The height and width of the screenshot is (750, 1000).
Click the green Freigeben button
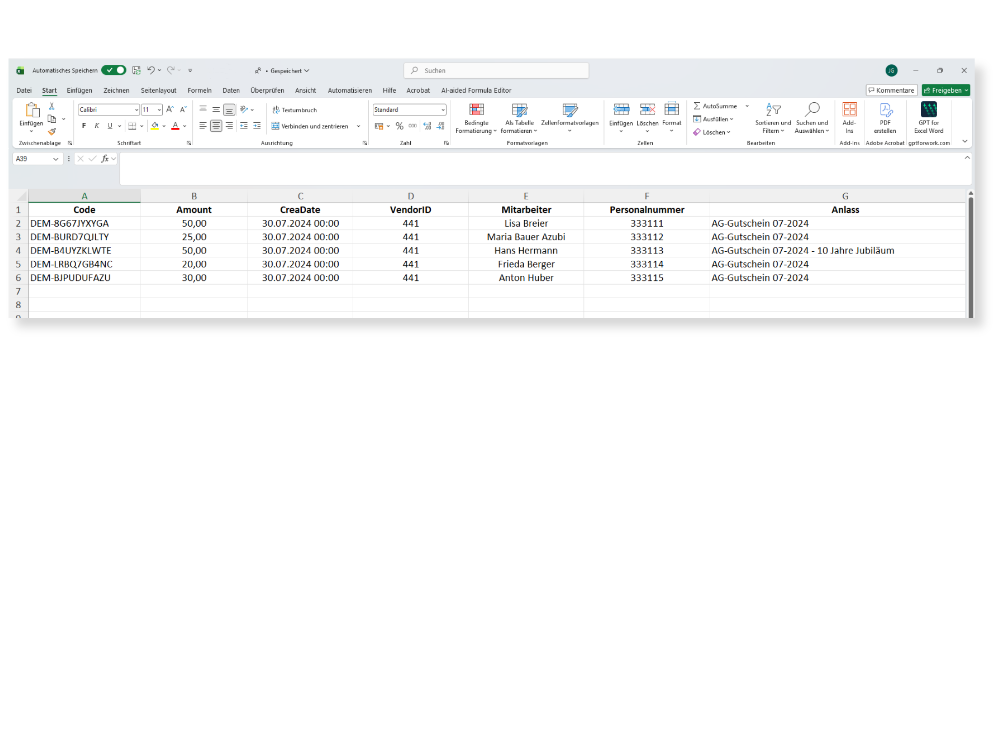945,90
